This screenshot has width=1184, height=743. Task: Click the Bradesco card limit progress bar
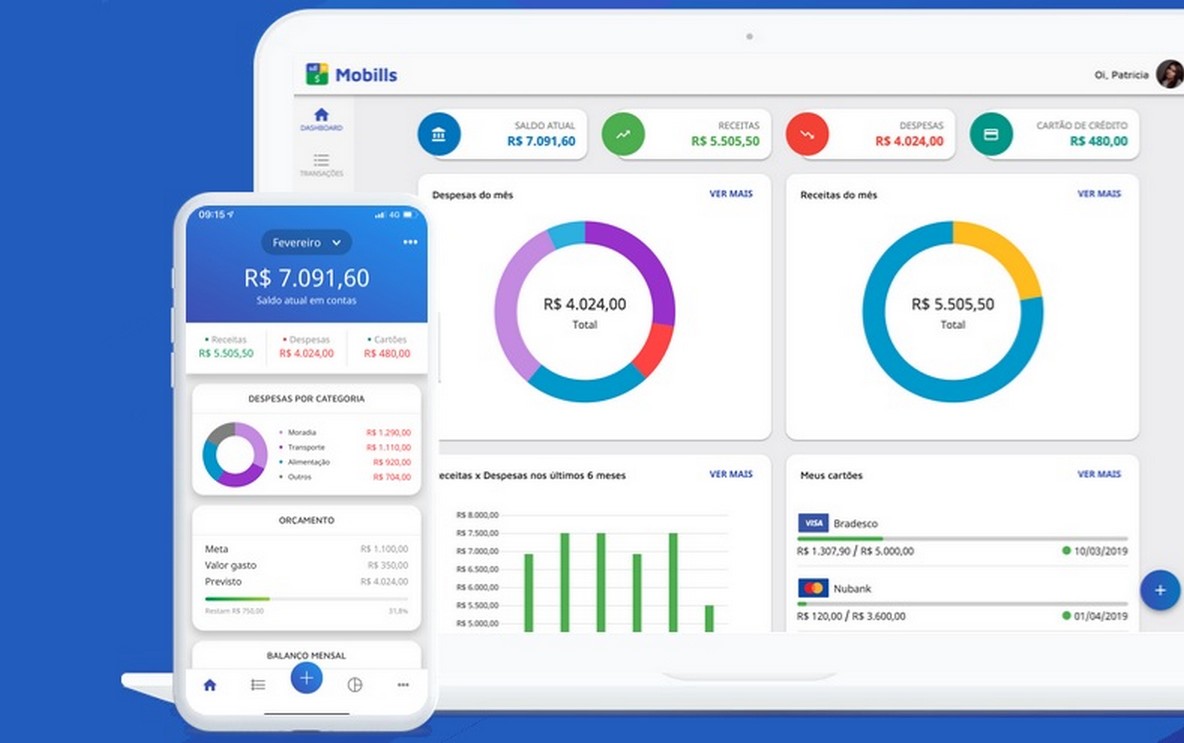point(962,539)
